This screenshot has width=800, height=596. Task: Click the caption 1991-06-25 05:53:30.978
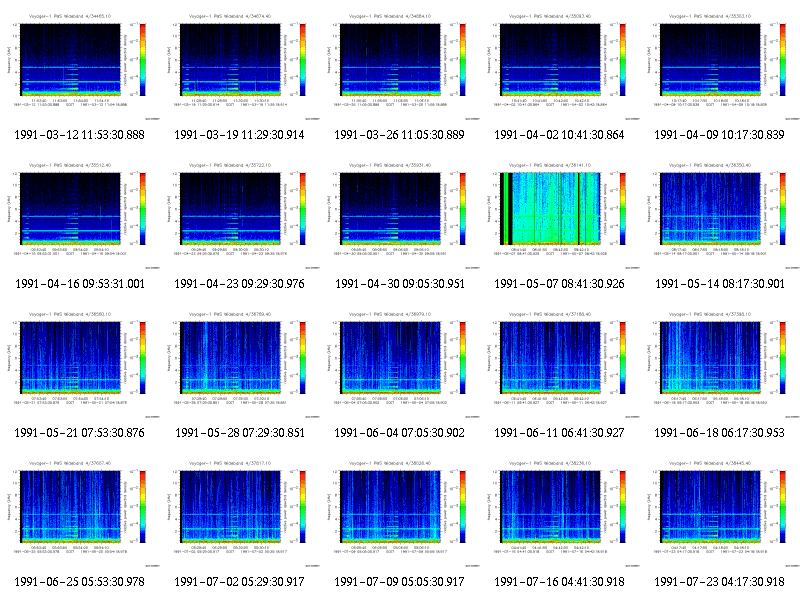[80, 582]
